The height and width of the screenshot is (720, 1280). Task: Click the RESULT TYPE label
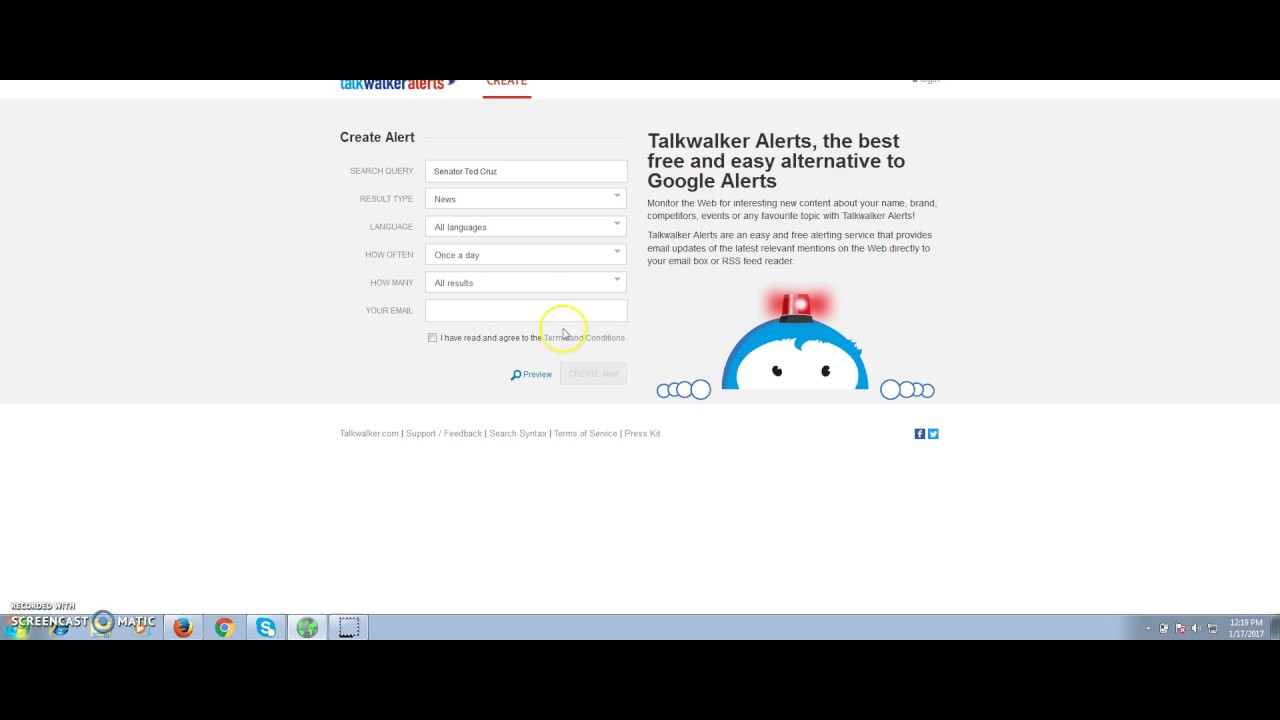[x=386, y=199]
